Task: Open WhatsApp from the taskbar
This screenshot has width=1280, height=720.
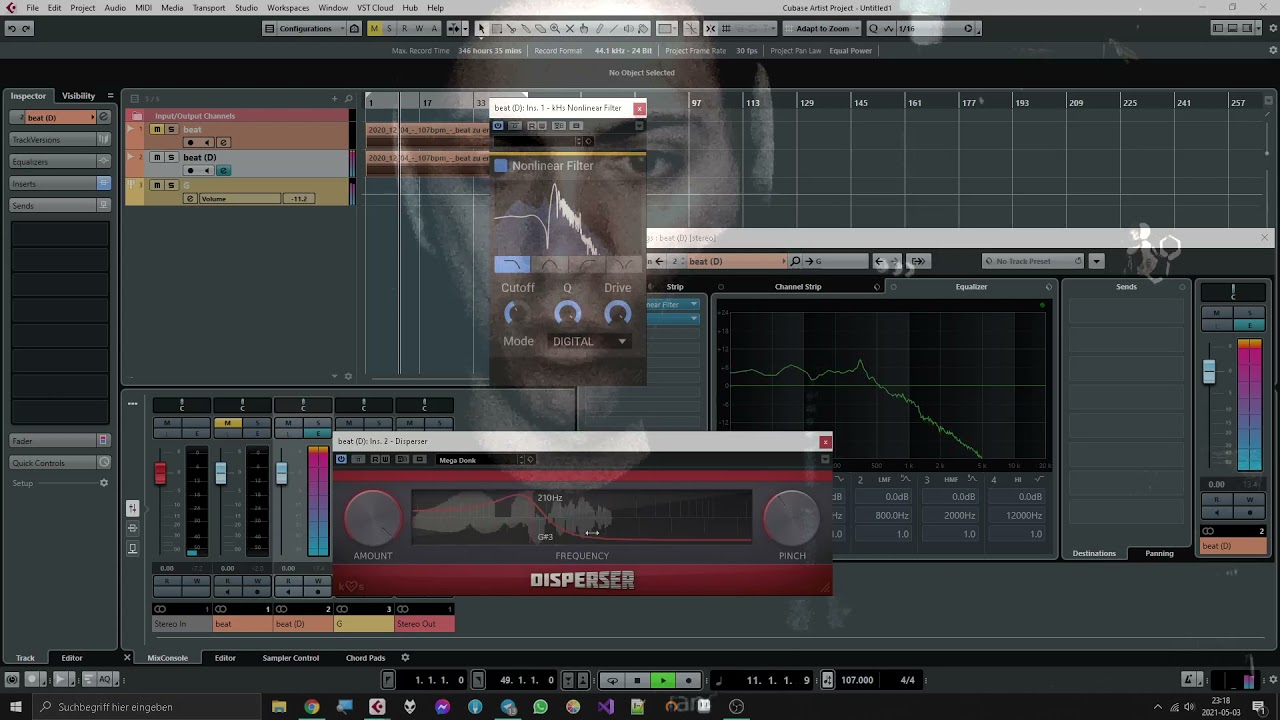Action: [541, 707]
